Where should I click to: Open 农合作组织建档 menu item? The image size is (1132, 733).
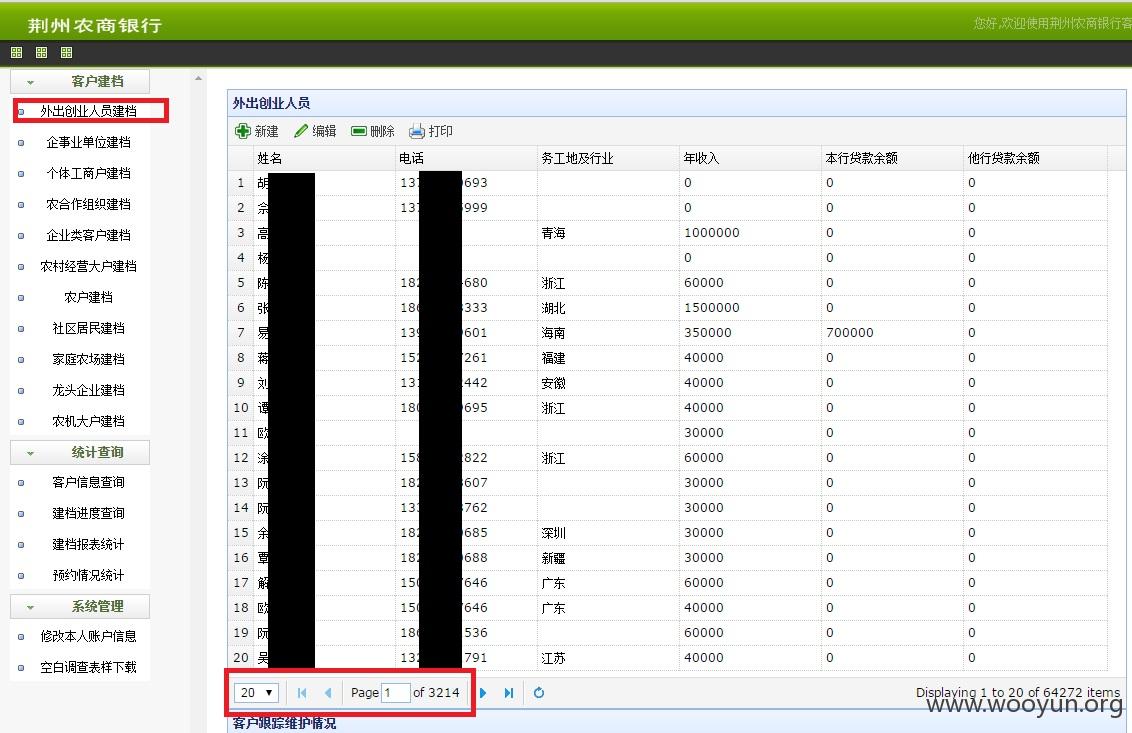88,204
